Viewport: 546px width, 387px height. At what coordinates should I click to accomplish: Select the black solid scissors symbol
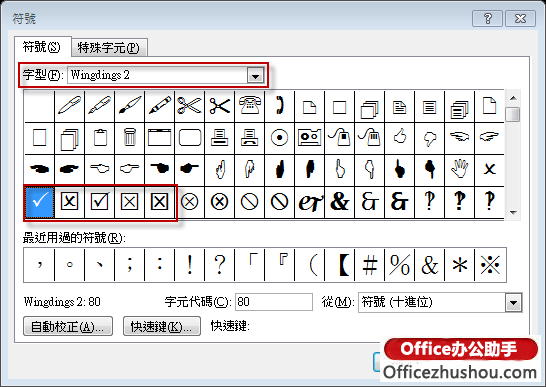(219, 106)
